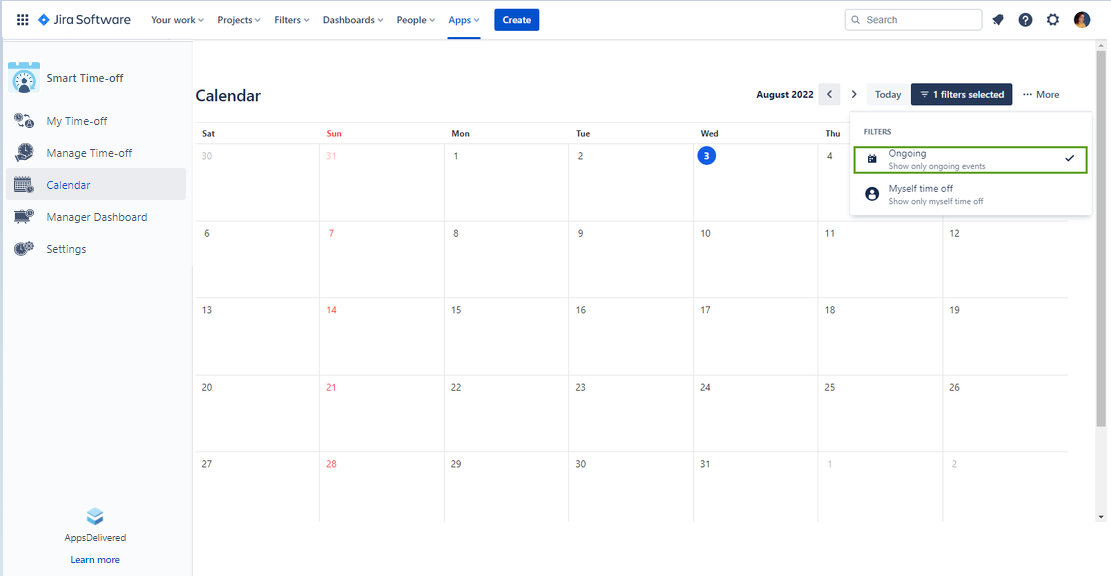Image resolution: width=1111 pixels, height=576 pixels.
Task: Open the More options dropdown
Action: [1041, 95]
